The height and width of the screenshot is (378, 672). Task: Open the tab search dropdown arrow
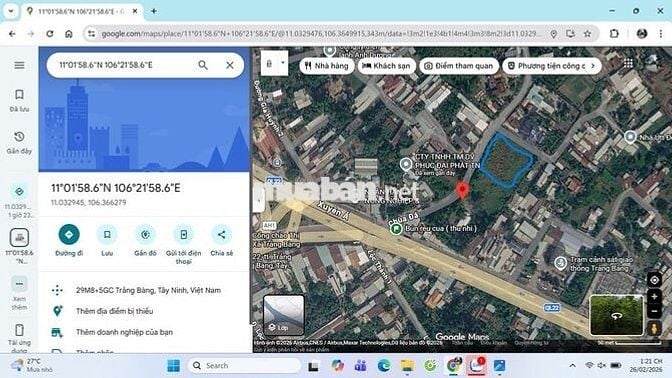[x=11, y=11]
